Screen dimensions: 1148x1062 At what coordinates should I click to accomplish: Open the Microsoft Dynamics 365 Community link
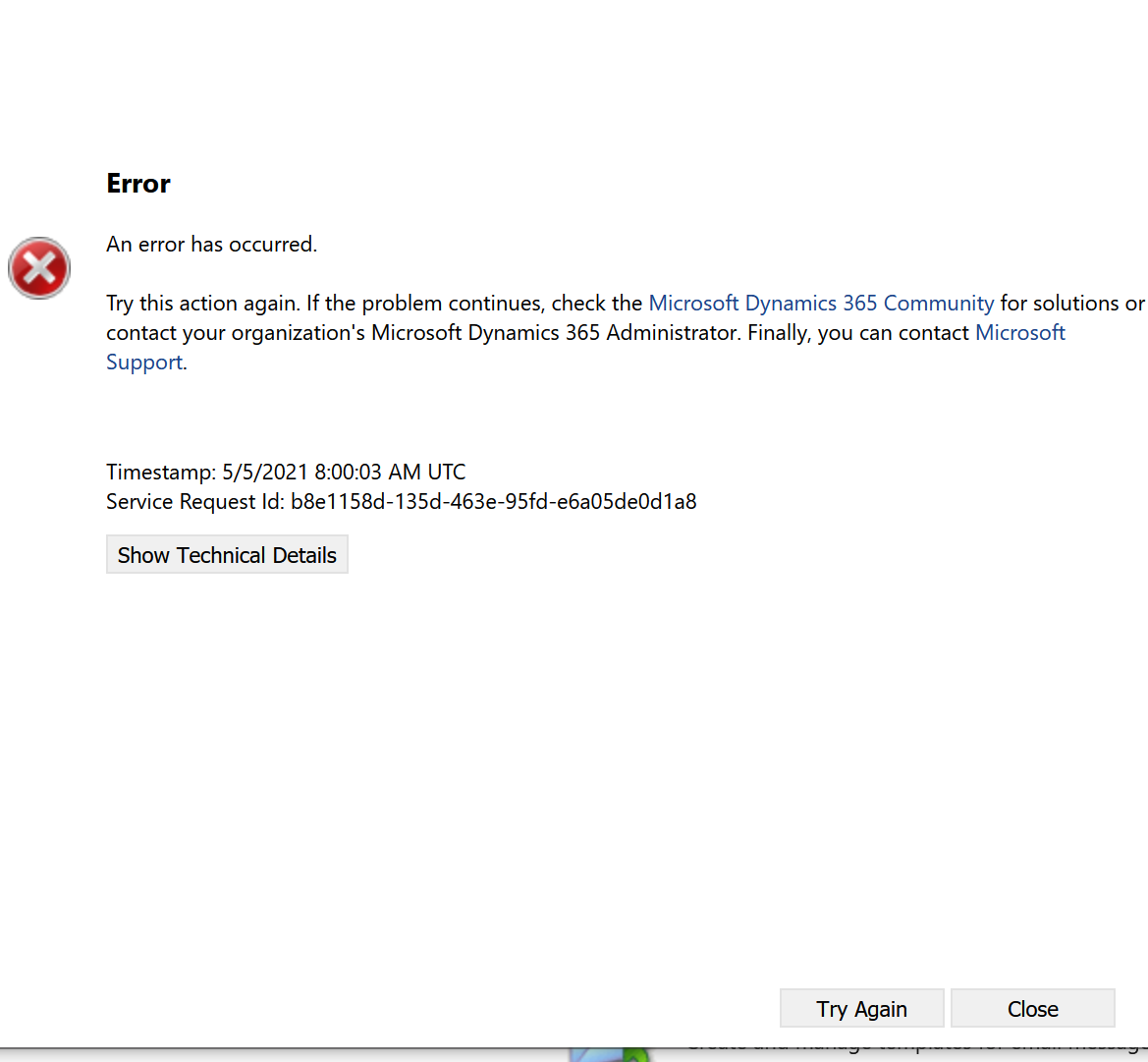[x=821, y=304]
